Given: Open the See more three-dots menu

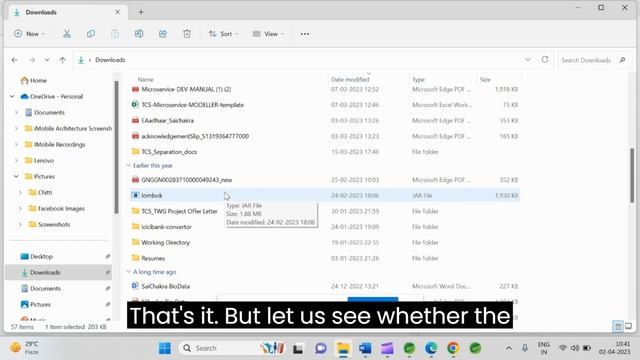Looking at the screenshot, I should pyautogui.click(x=305, y=34).
